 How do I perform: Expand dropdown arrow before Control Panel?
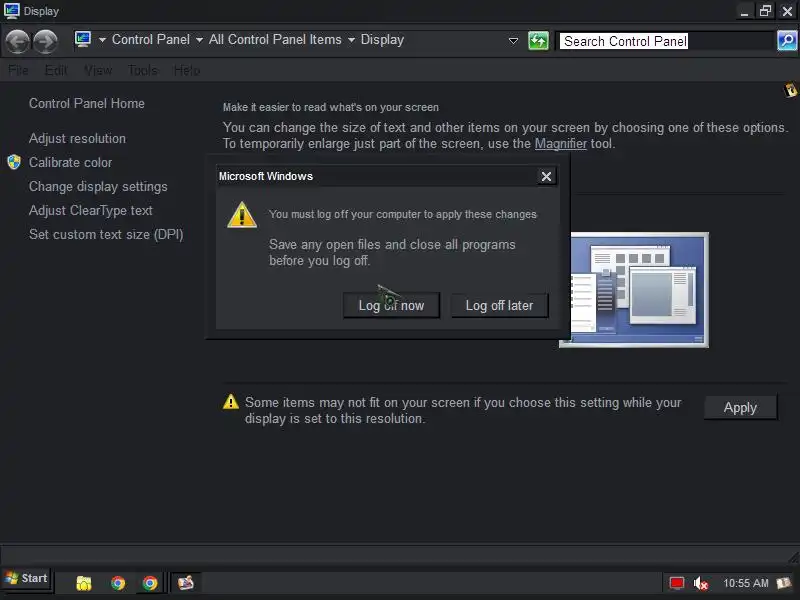coord(102,40)
